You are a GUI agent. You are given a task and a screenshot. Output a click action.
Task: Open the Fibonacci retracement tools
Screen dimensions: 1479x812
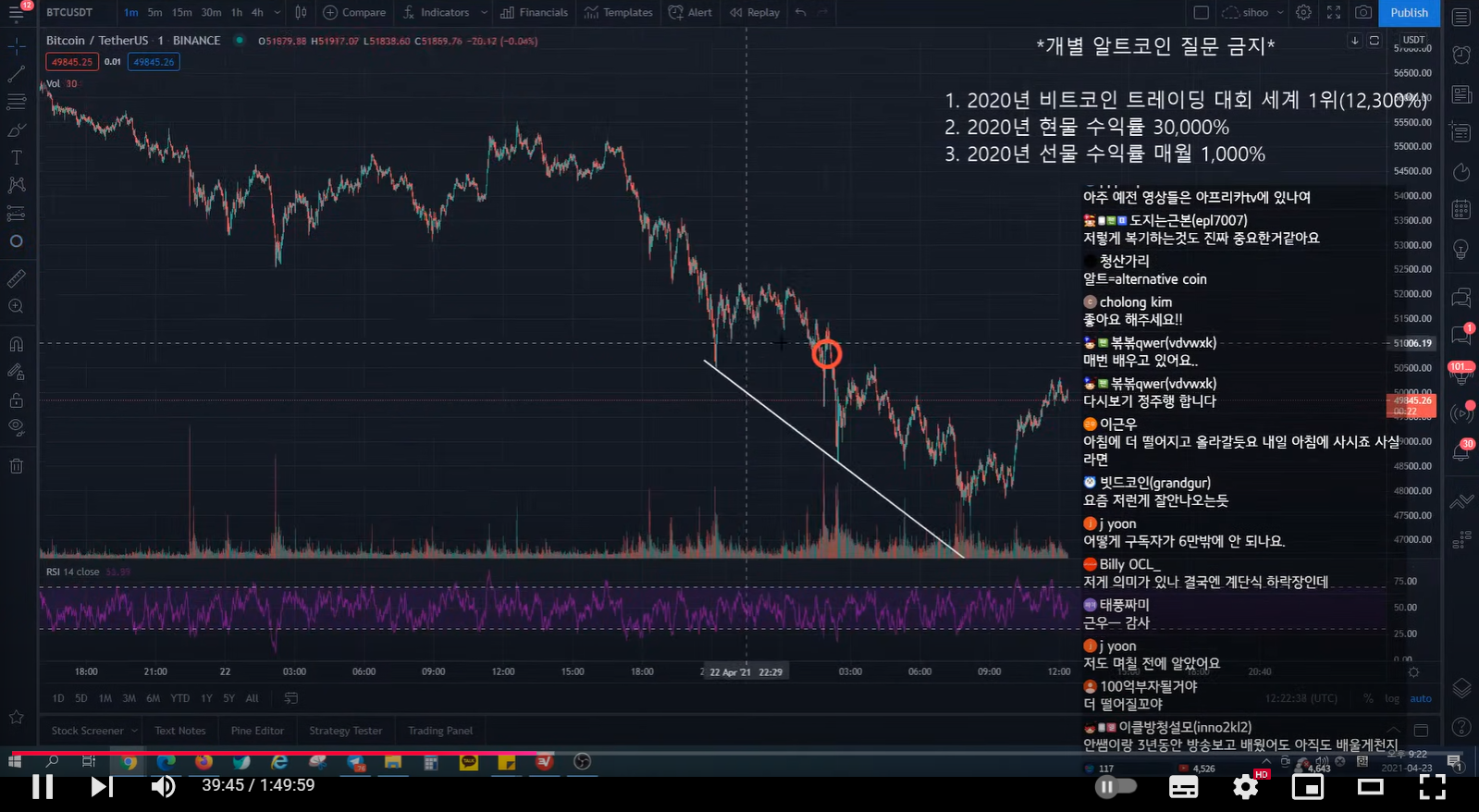[17, 102]
